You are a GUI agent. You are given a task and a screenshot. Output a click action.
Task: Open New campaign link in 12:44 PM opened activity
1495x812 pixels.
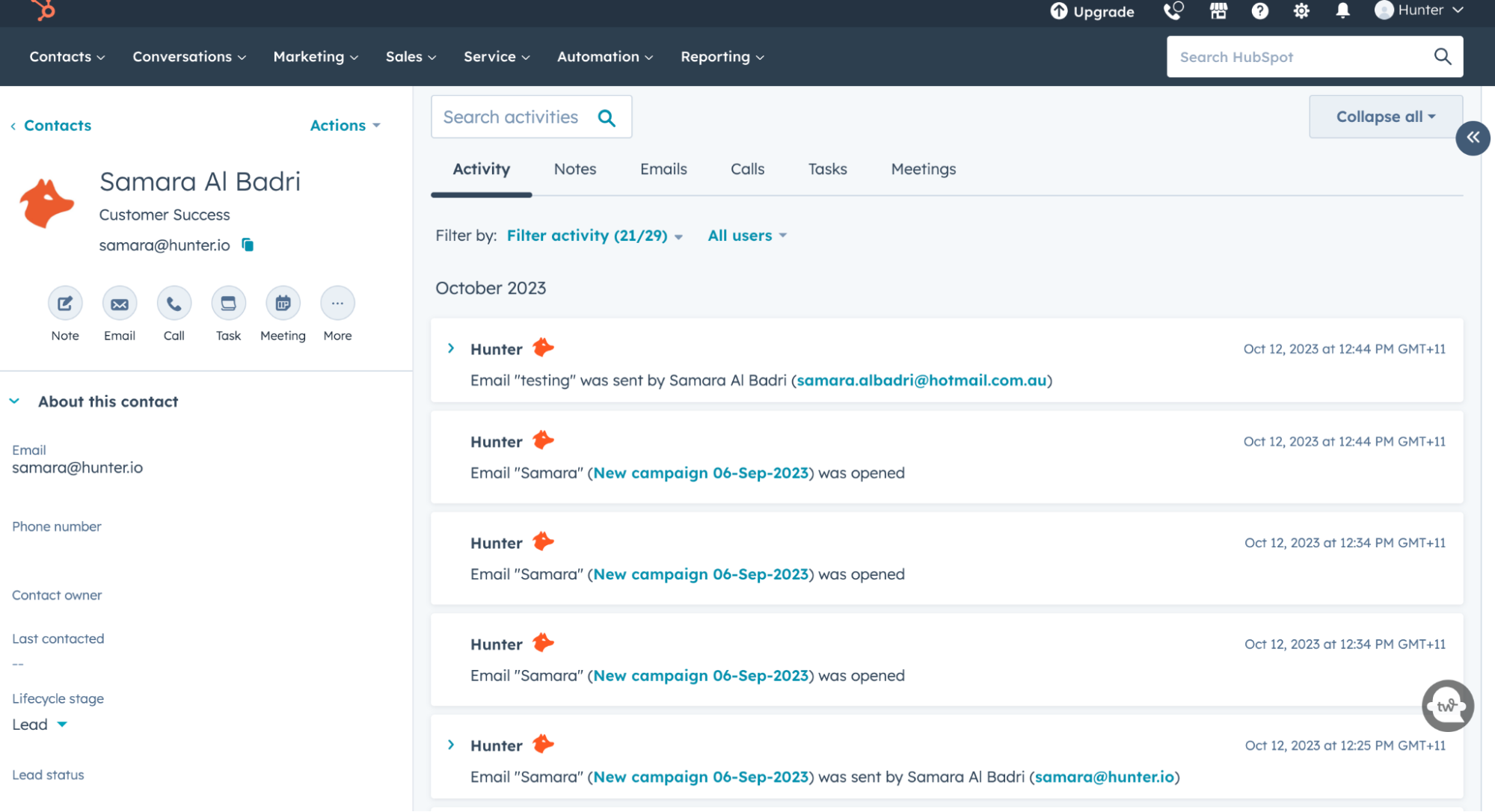tap(701, 473)
